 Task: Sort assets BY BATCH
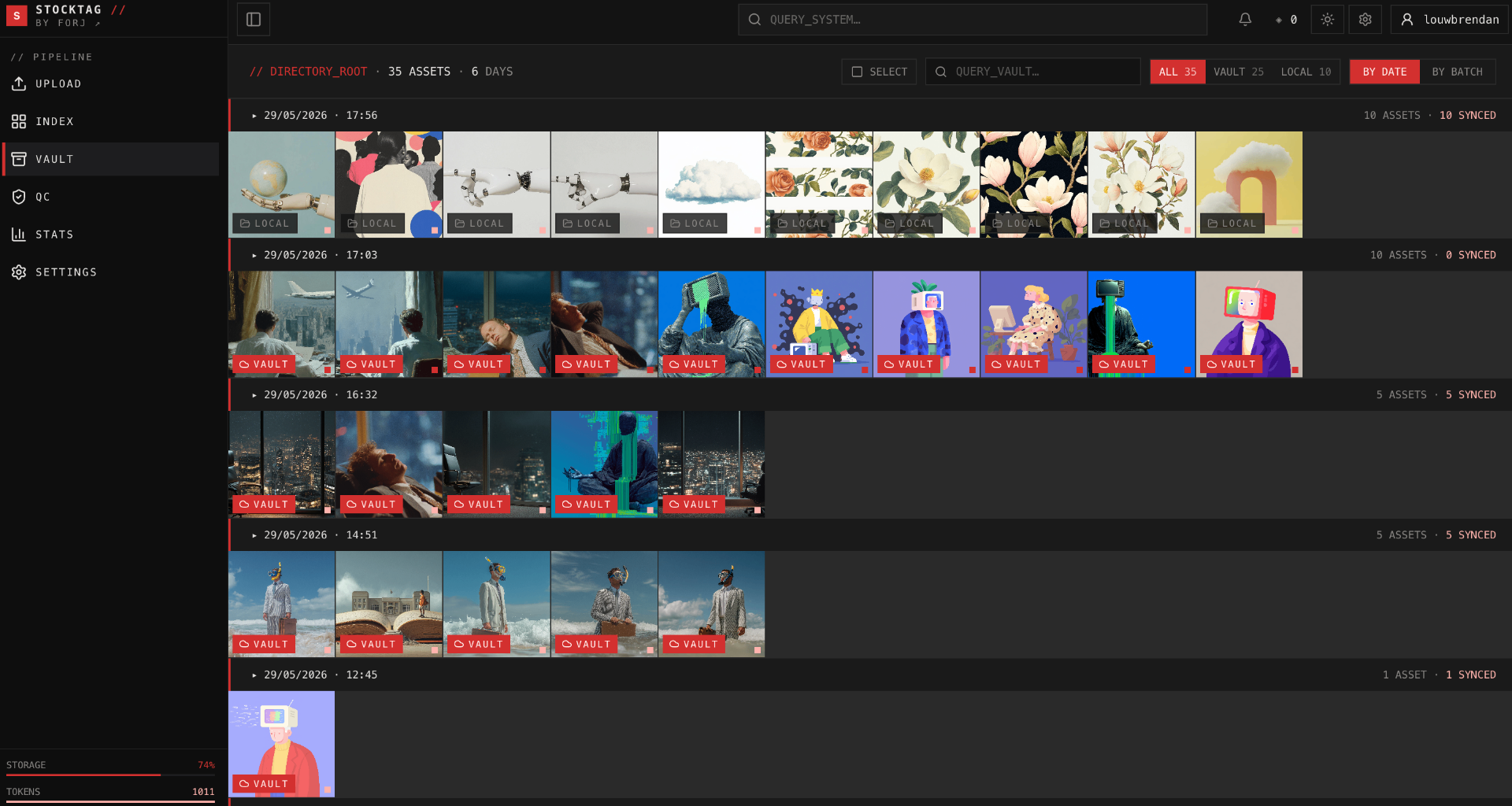coord(1457,72)
